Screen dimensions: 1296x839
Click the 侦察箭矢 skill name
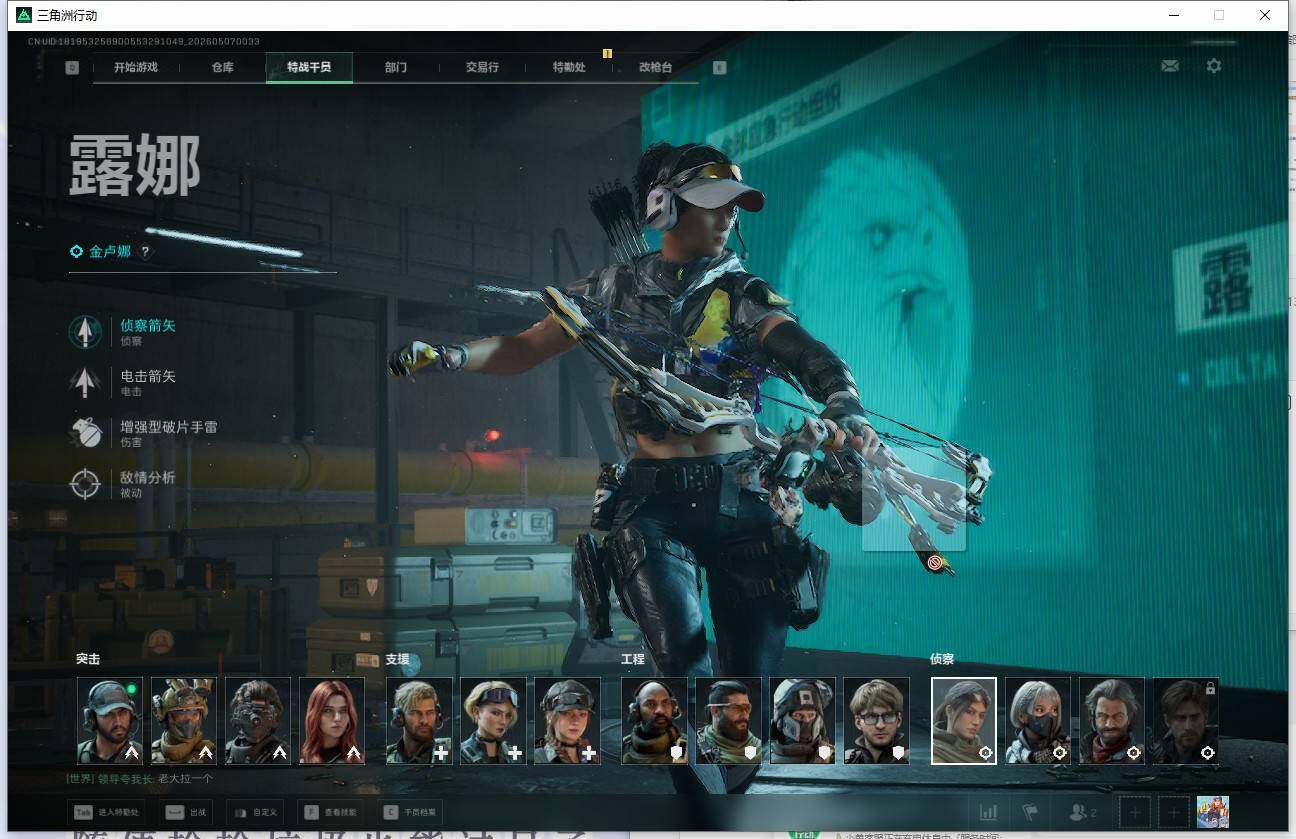147,326
